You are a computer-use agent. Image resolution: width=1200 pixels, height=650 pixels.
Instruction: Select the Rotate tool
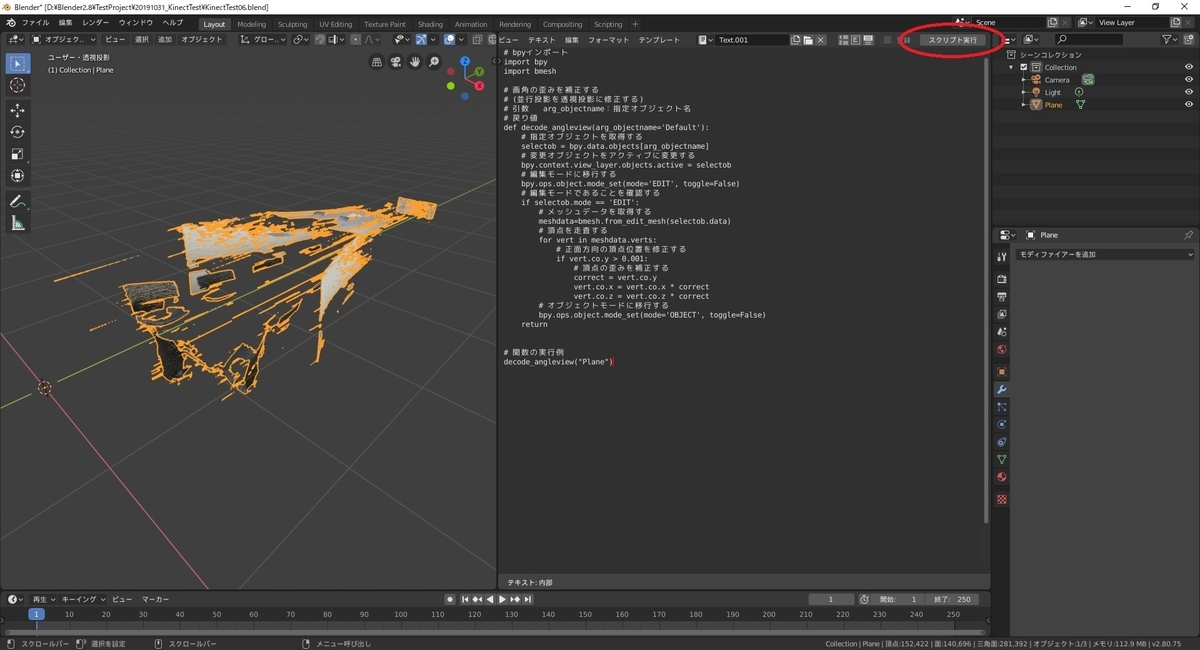[17, 132]
